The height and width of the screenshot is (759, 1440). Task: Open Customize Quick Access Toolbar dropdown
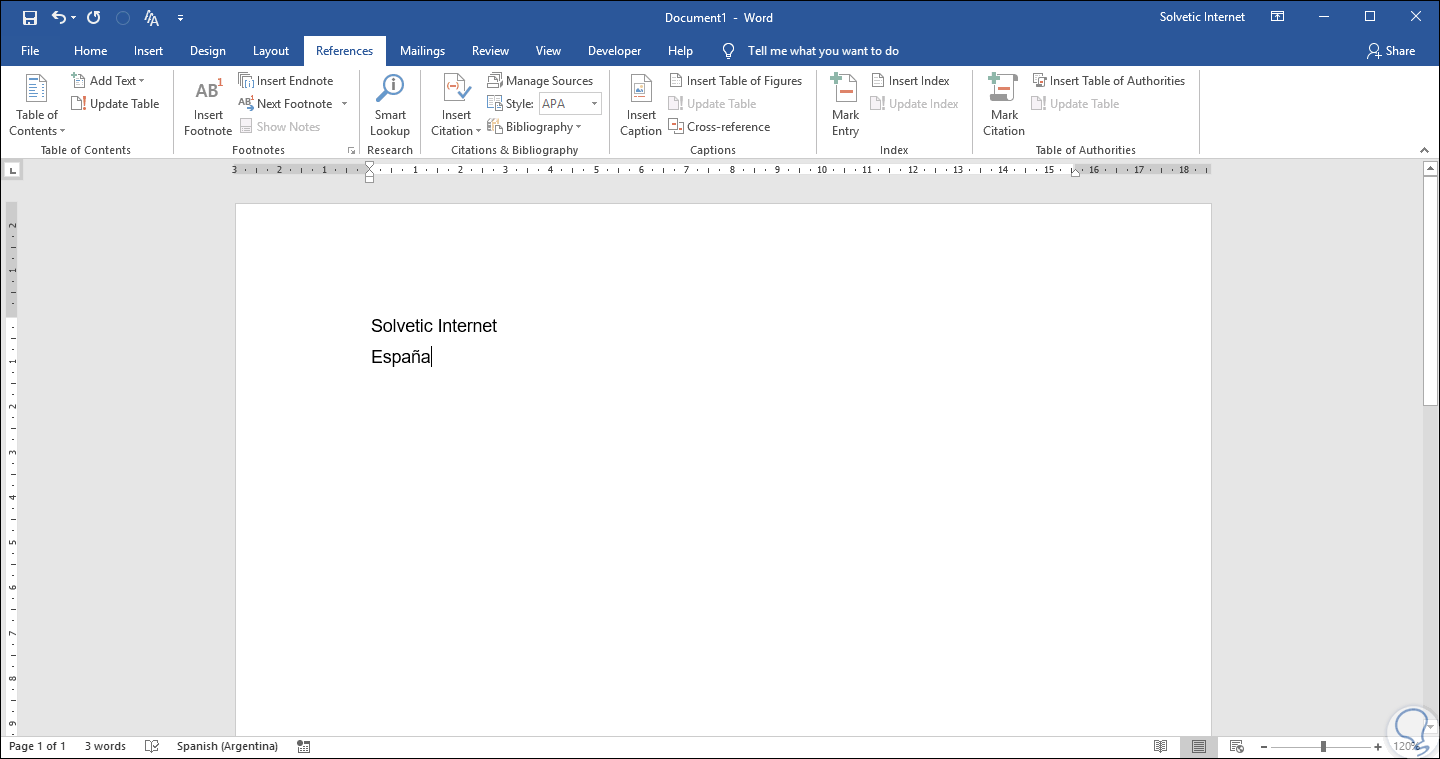[180, 18]
